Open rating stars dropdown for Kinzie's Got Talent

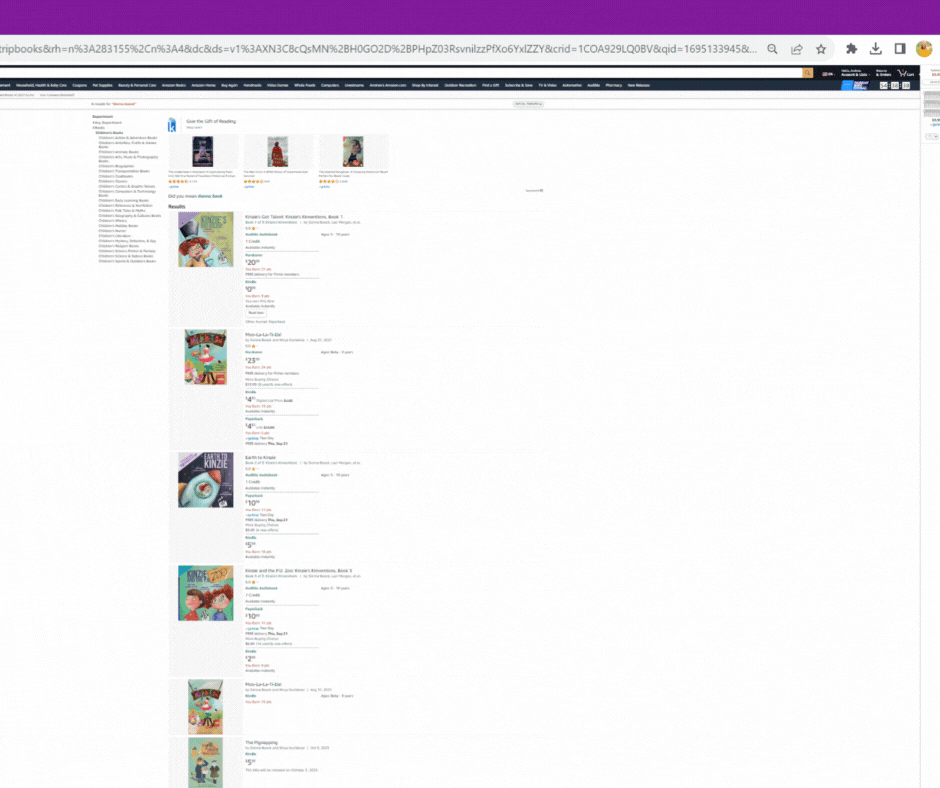(x=251, y=228)
